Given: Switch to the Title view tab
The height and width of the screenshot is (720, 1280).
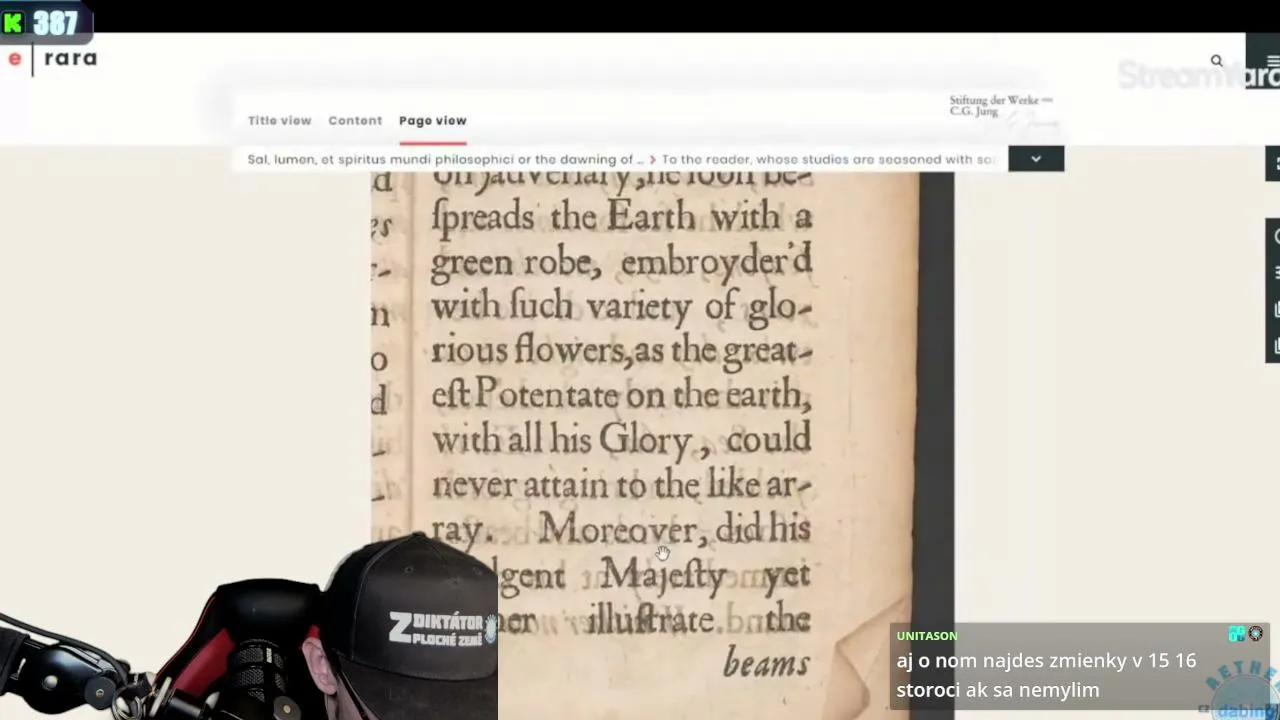Looking at the screenshot, I should [x=280, y=120].
